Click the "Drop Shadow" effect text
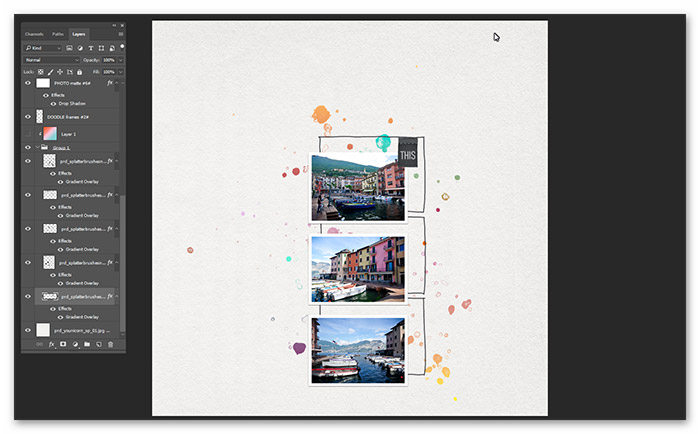Viewport: 700px width, 434px height. [x=72, y=104]
